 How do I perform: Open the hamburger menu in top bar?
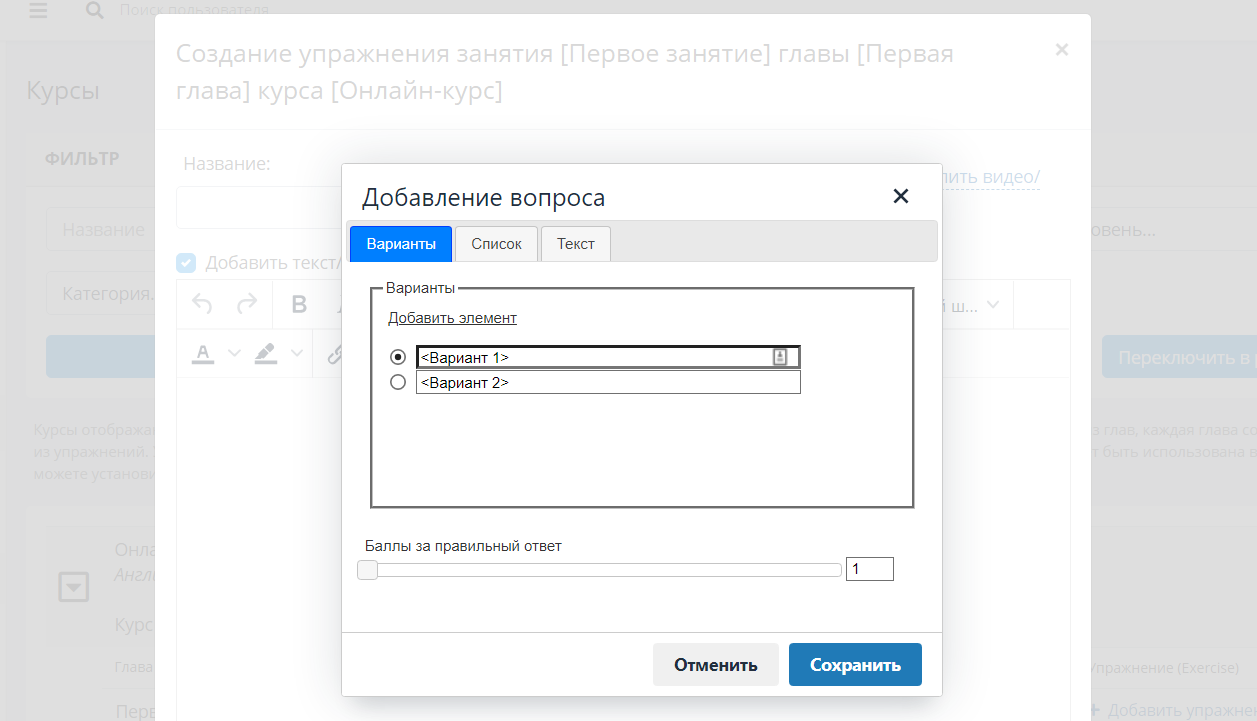point(38,11)
